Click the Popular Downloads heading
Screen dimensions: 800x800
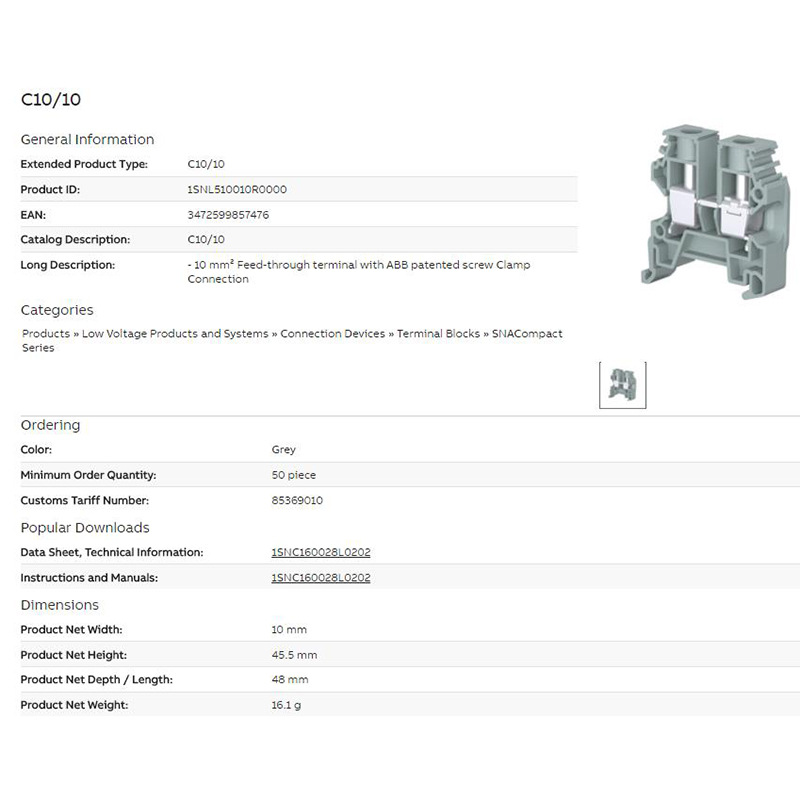click(85, 528)
